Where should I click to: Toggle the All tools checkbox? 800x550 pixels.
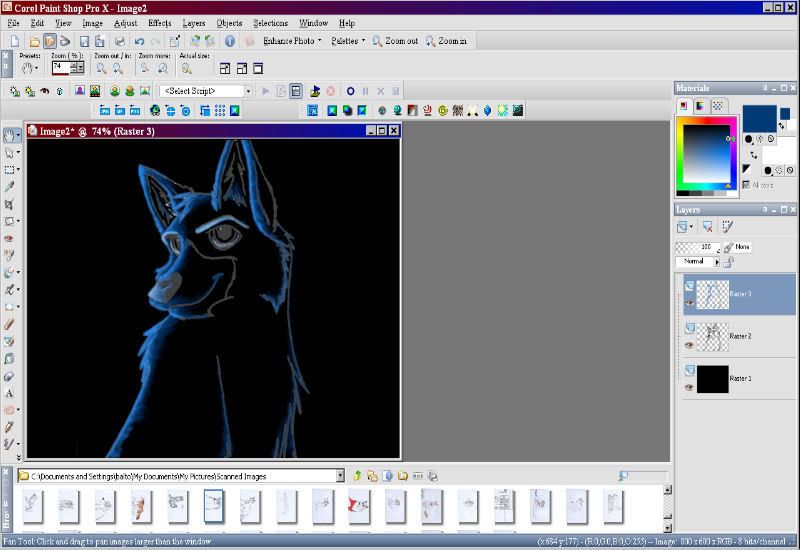click(746, 185)
